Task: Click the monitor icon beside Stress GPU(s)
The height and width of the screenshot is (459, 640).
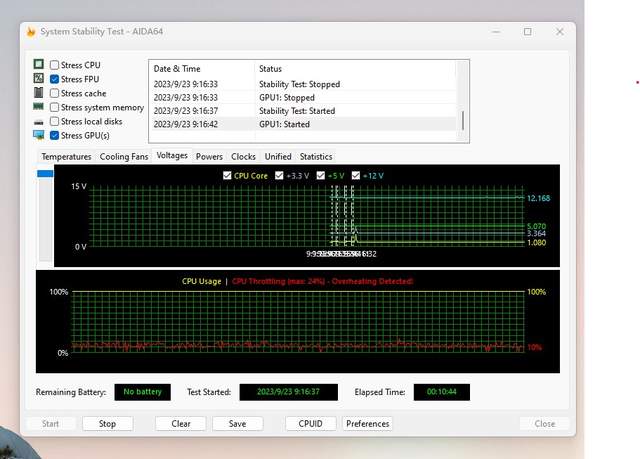Action: (38, 135)
